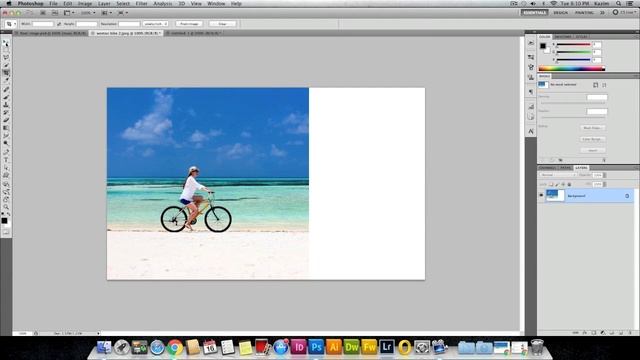Select the Quick Selection tool

tap(6, 65)
